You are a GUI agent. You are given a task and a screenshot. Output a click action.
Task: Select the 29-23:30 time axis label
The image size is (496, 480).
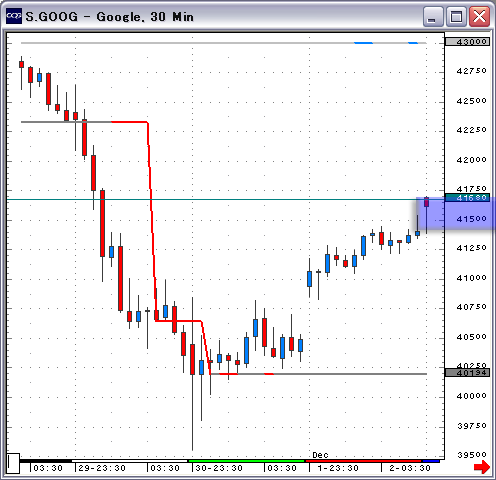coord(102,468)
